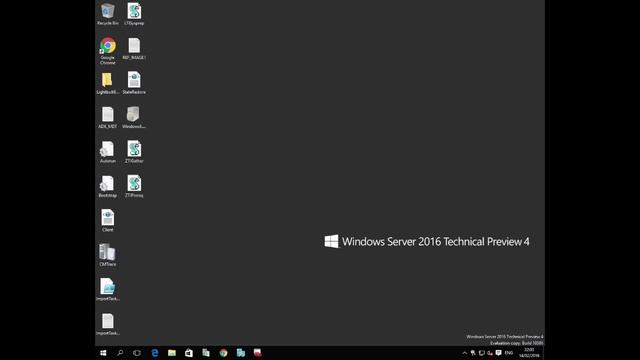The image size is (640, 360).
Task: Select the blank white ImportTask file icon
Action: coord(108,324)
